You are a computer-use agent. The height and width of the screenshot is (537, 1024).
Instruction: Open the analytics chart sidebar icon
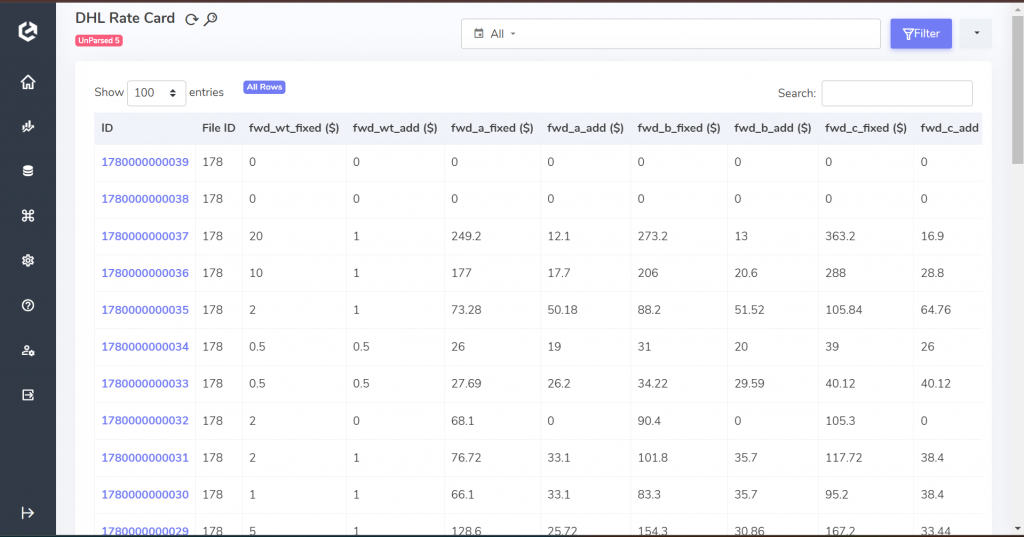point(27,127)
